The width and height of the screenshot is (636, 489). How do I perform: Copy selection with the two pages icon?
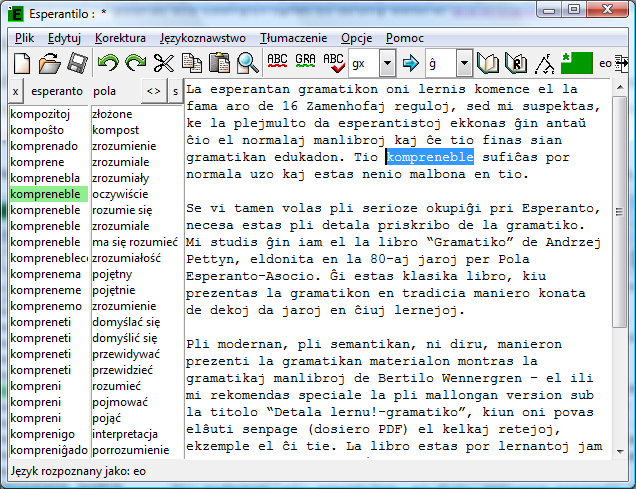(x=191, y=63)
